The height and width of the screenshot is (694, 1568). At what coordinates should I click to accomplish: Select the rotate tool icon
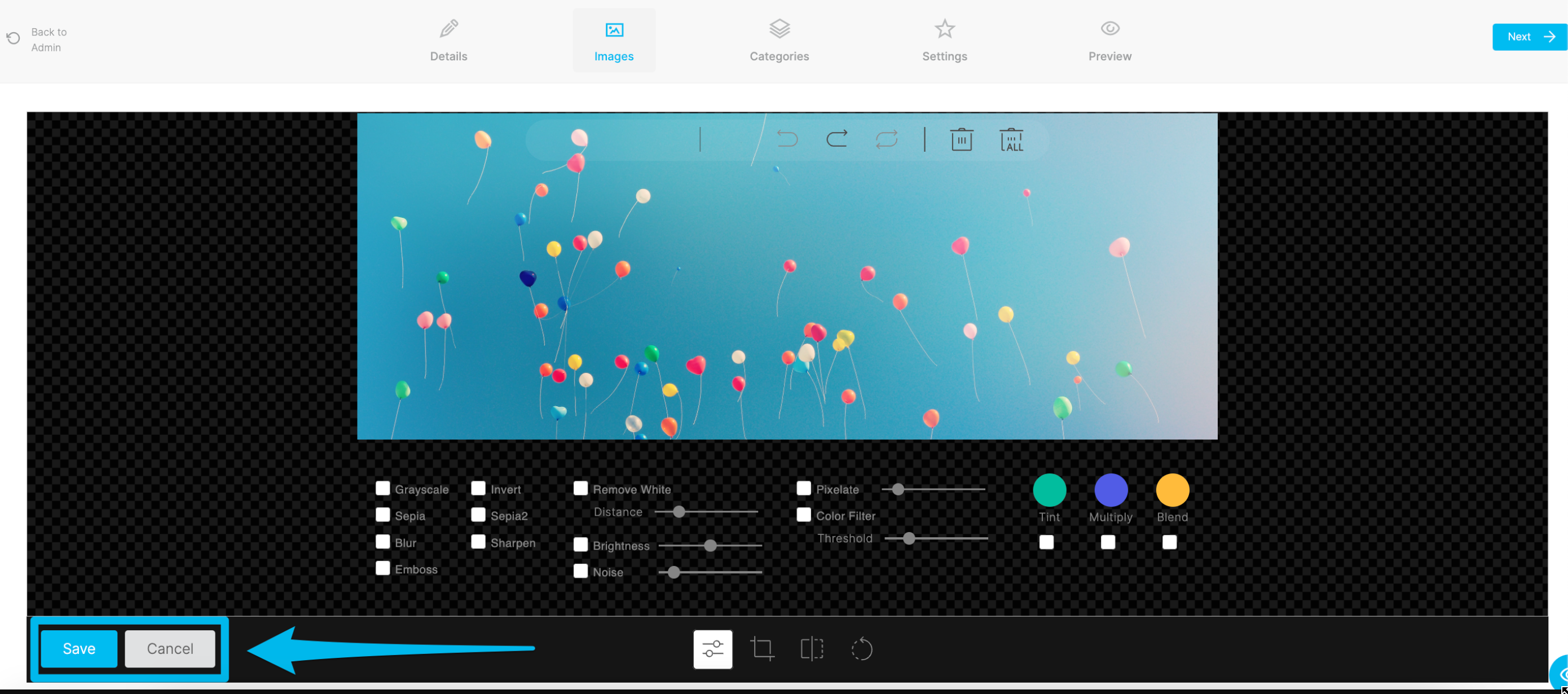point(862,649)
